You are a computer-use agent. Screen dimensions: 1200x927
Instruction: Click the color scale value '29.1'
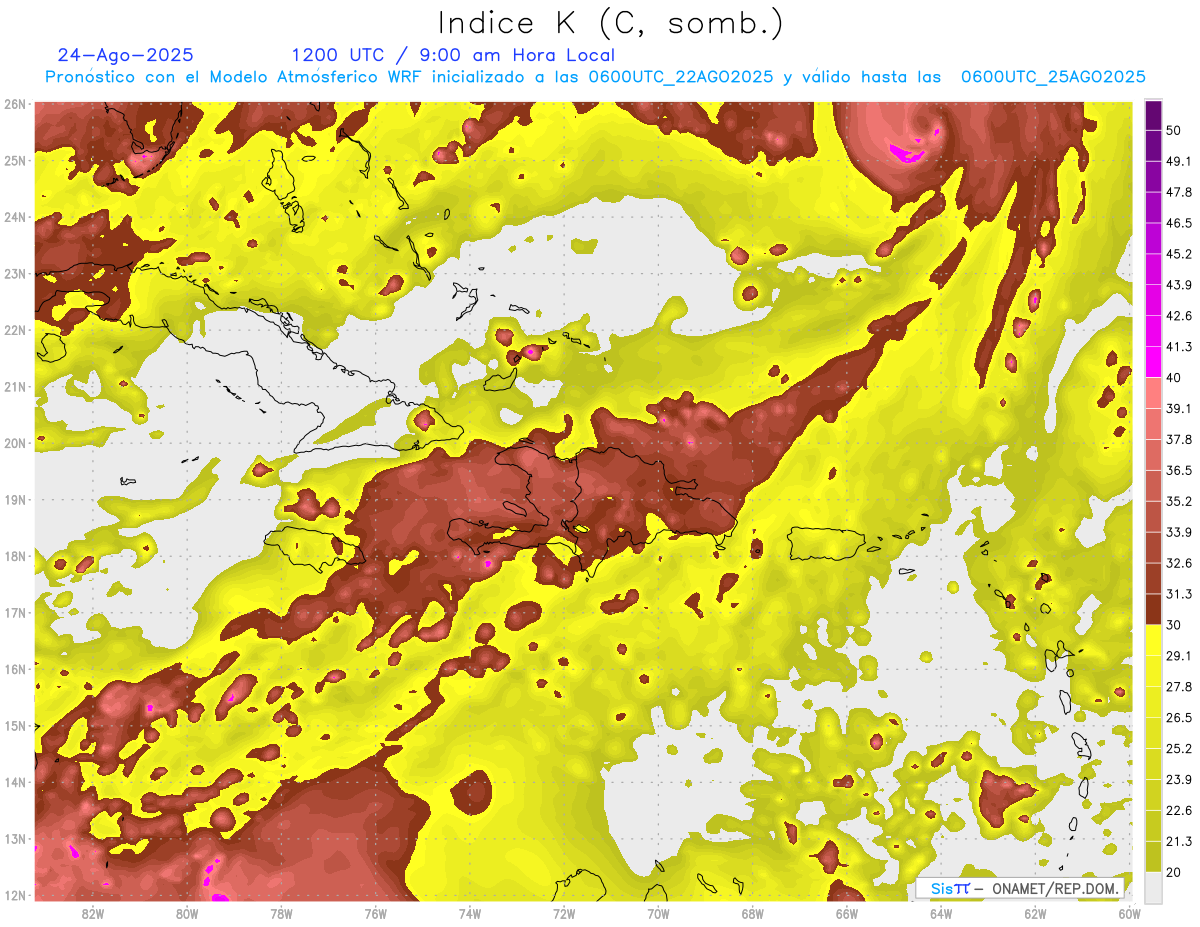[x=1178, y=656]
